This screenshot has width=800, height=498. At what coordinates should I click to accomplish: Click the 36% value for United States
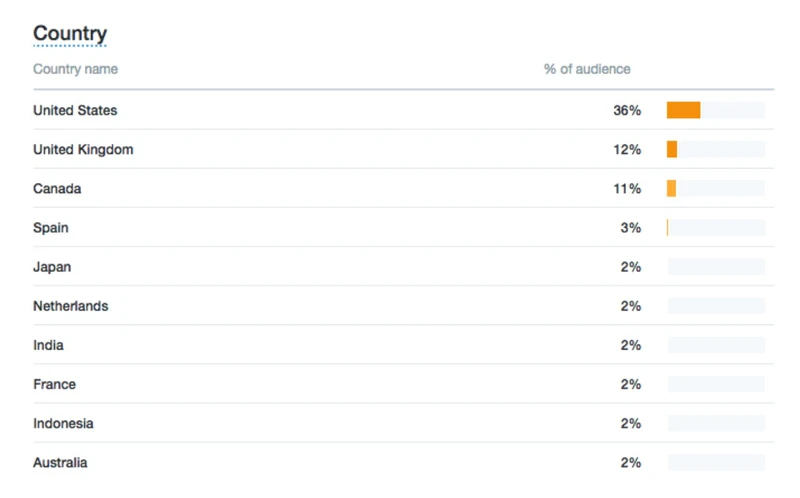click(627, 110)
